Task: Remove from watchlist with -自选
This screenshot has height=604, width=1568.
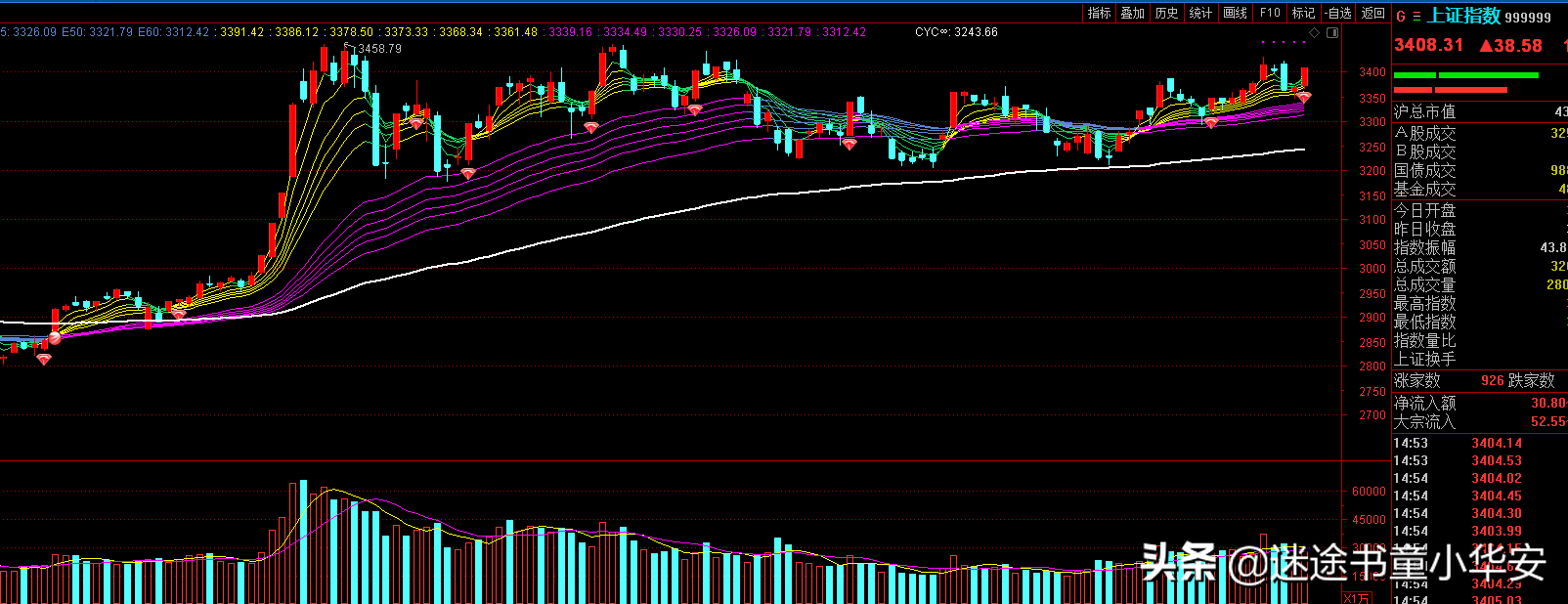Action: 1338,13
